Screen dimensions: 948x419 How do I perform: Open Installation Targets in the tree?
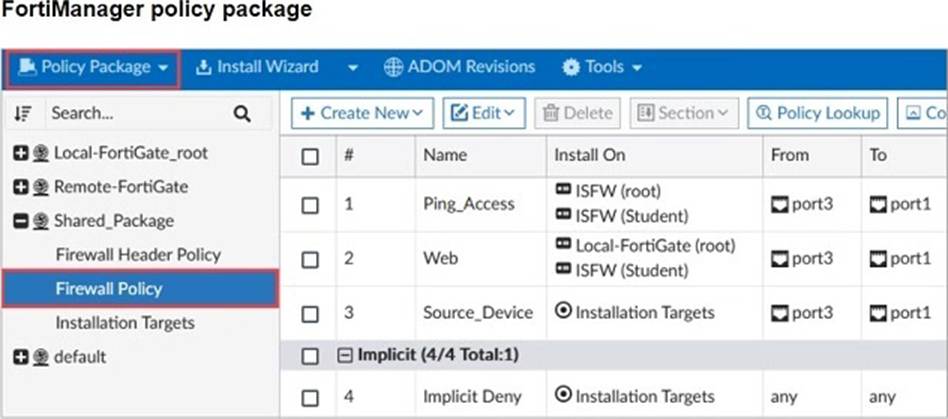(125, 323)
